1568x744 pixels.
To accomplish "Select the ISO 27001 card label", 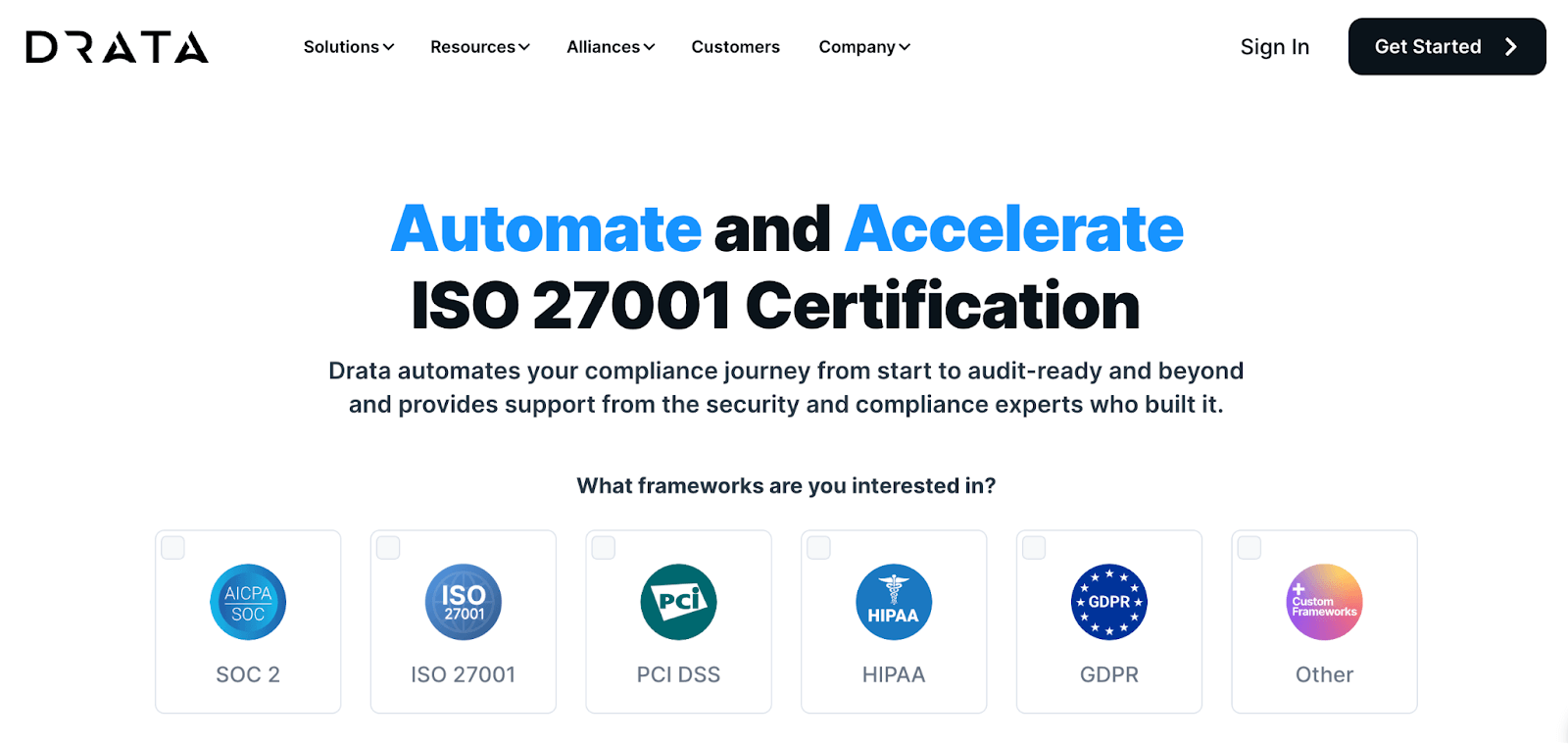I will pyautogui.click(x=464, y=674).
